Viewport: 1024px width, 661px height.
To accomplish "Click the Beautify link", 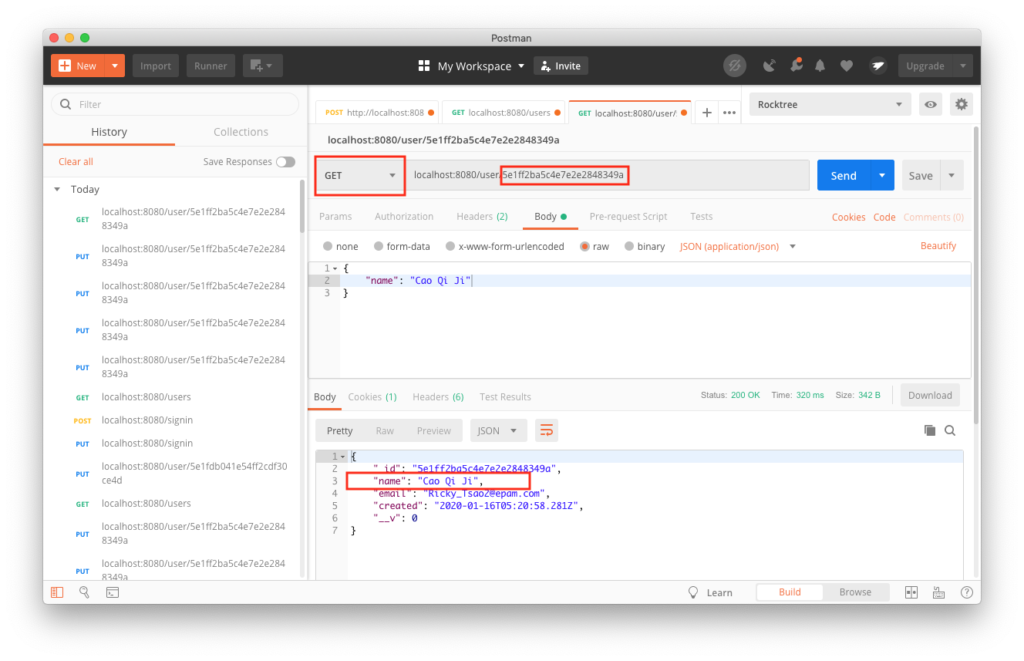I will (938, 246).
